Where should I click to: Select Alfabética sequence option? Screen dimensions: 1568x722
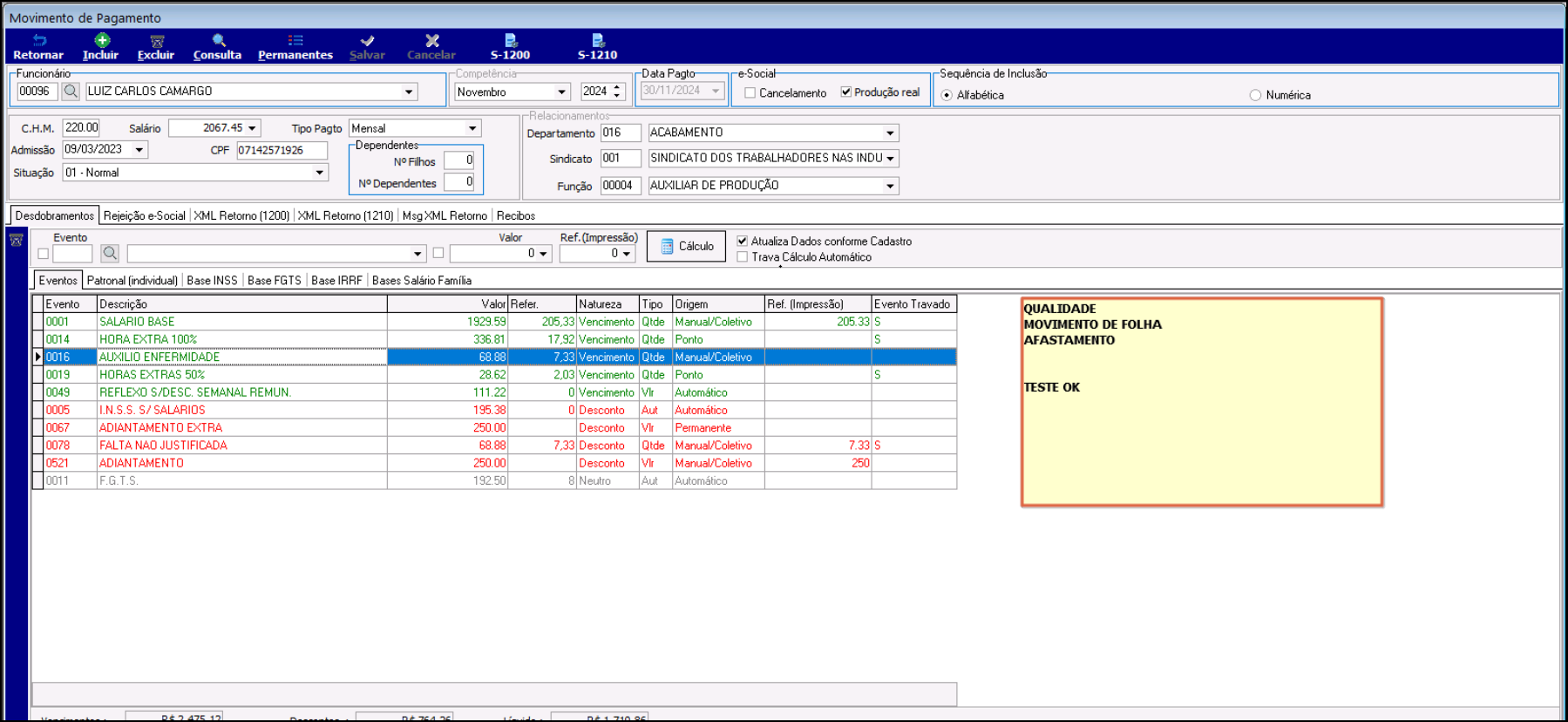(x=947, y=95)
